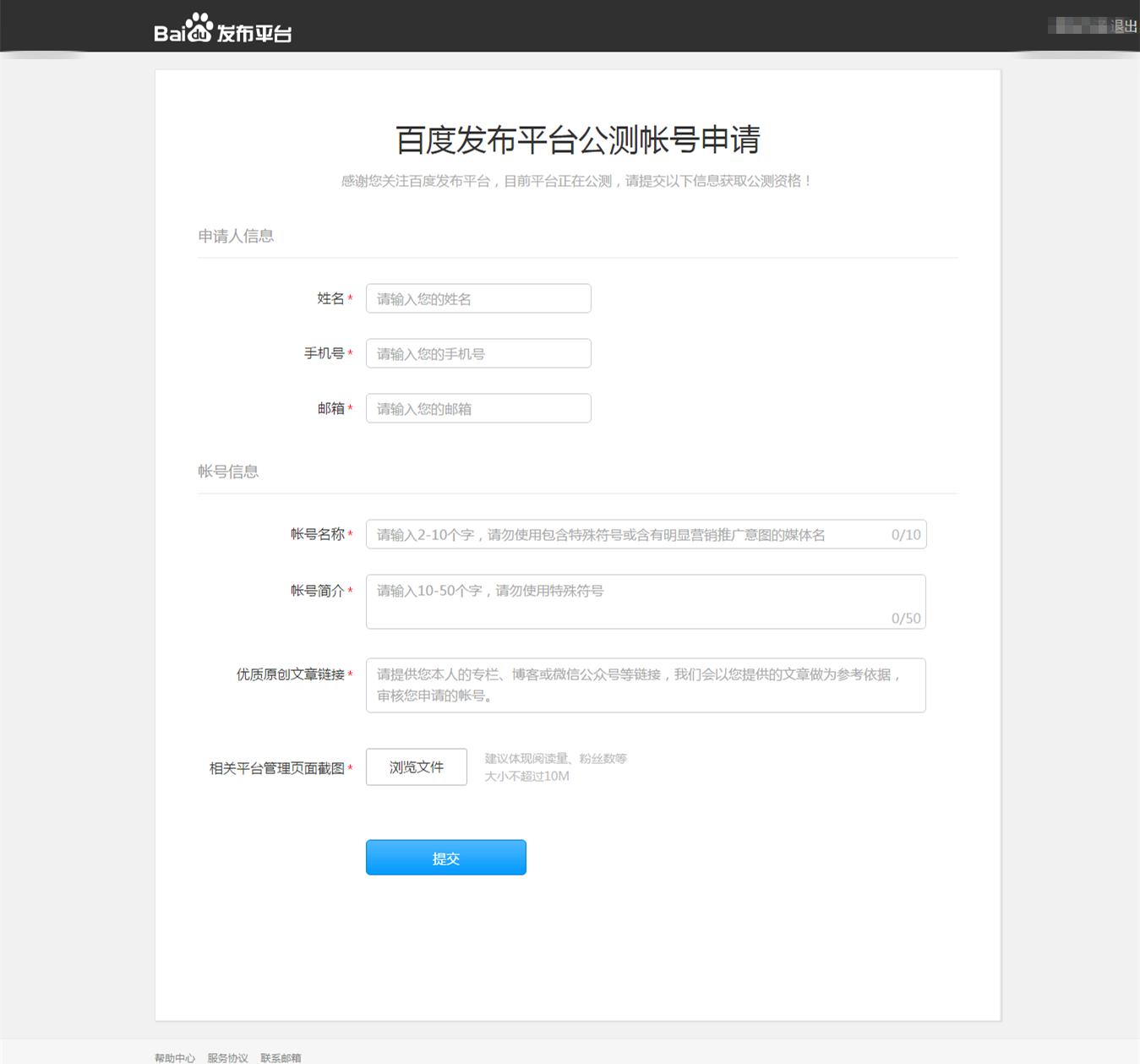The height and width of the screenshot is (1064, 1140).
Task: Click 浏览文件 to upload a screenshot
Action: pyautogui.click(x=416, y=767)
